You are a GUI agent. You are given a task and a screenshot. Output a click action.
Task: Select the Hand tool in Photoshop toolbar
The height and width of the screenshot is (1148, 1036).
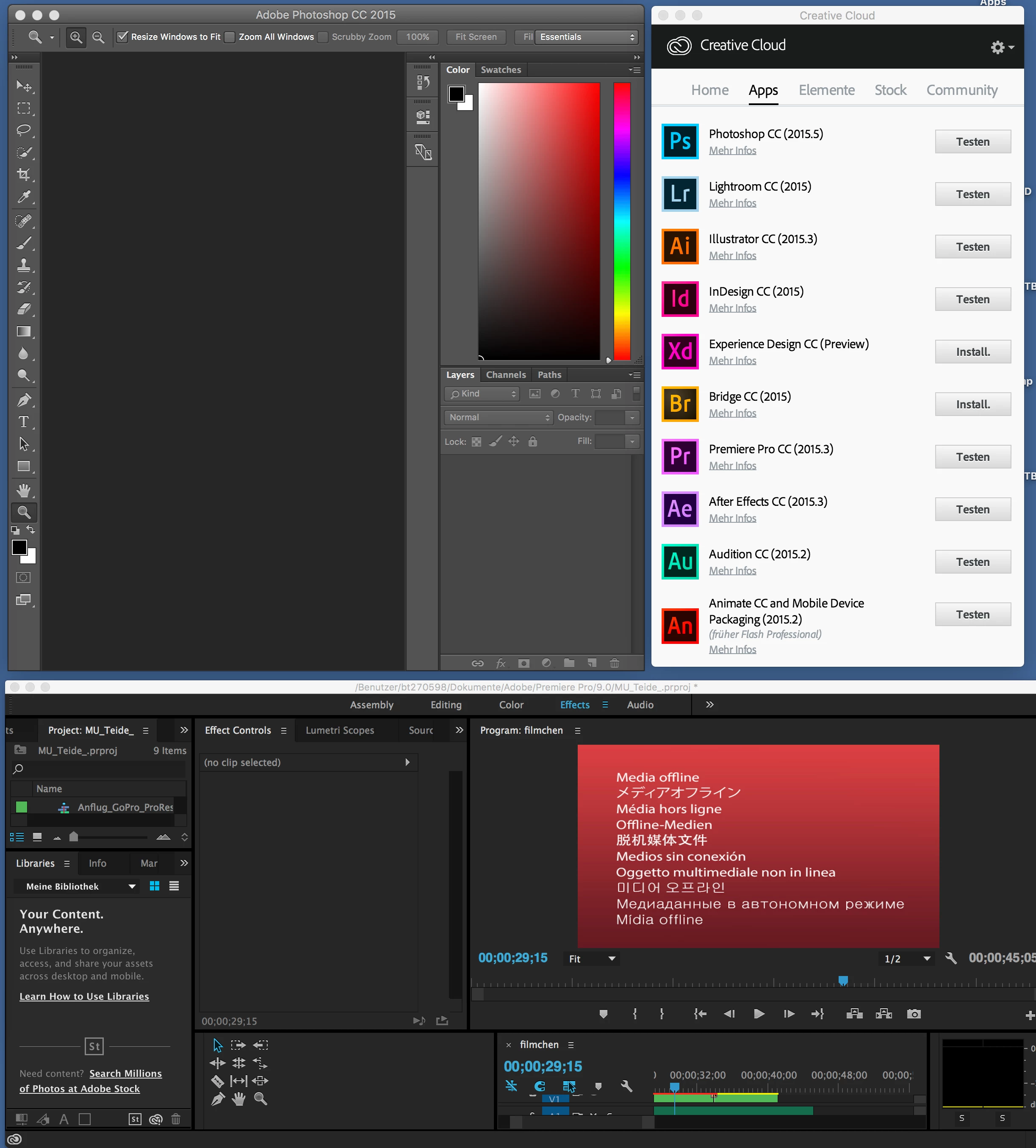[23, 490]
